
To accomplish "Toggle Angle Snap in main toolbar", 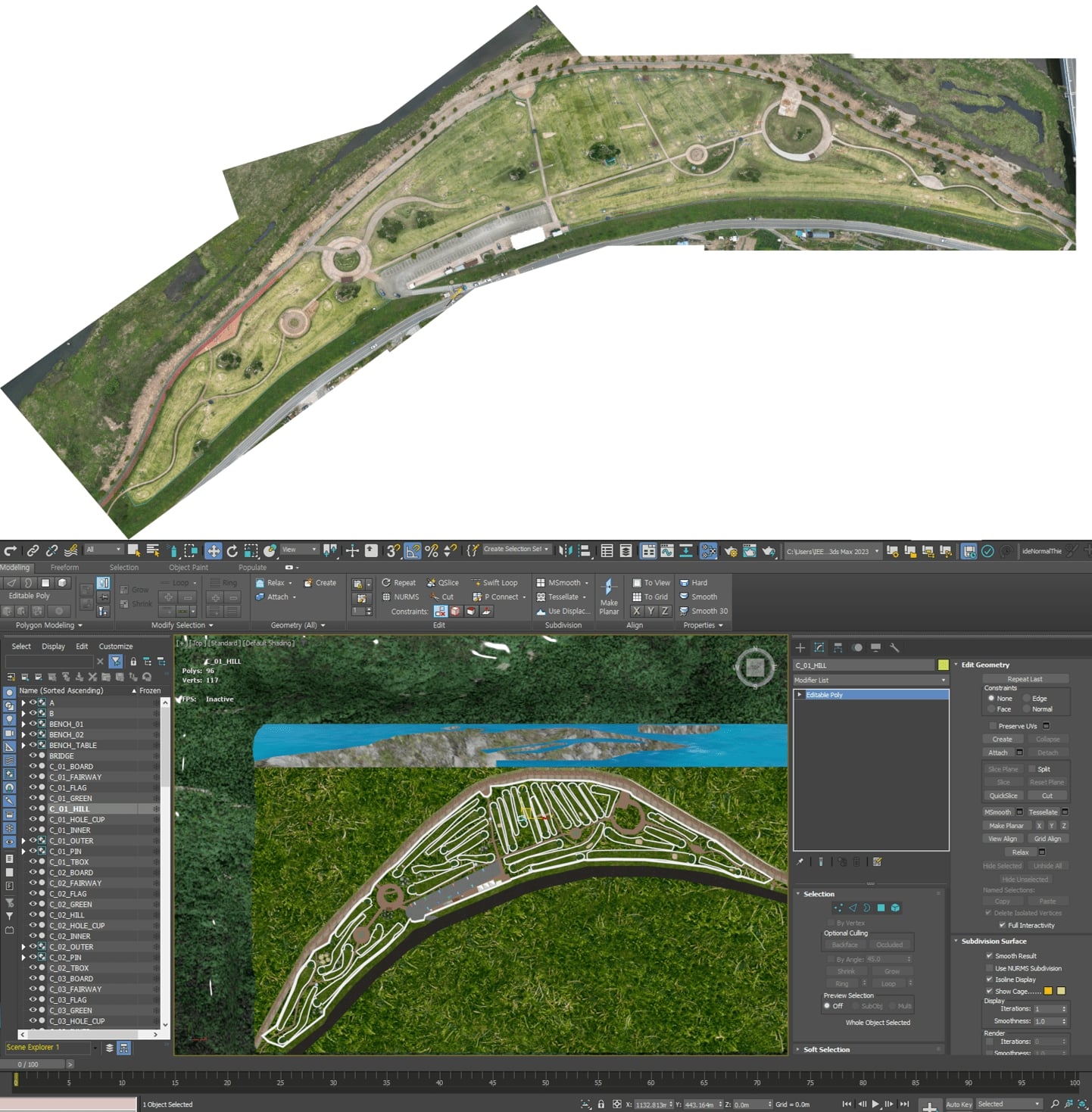I will [x=412, y=551].
